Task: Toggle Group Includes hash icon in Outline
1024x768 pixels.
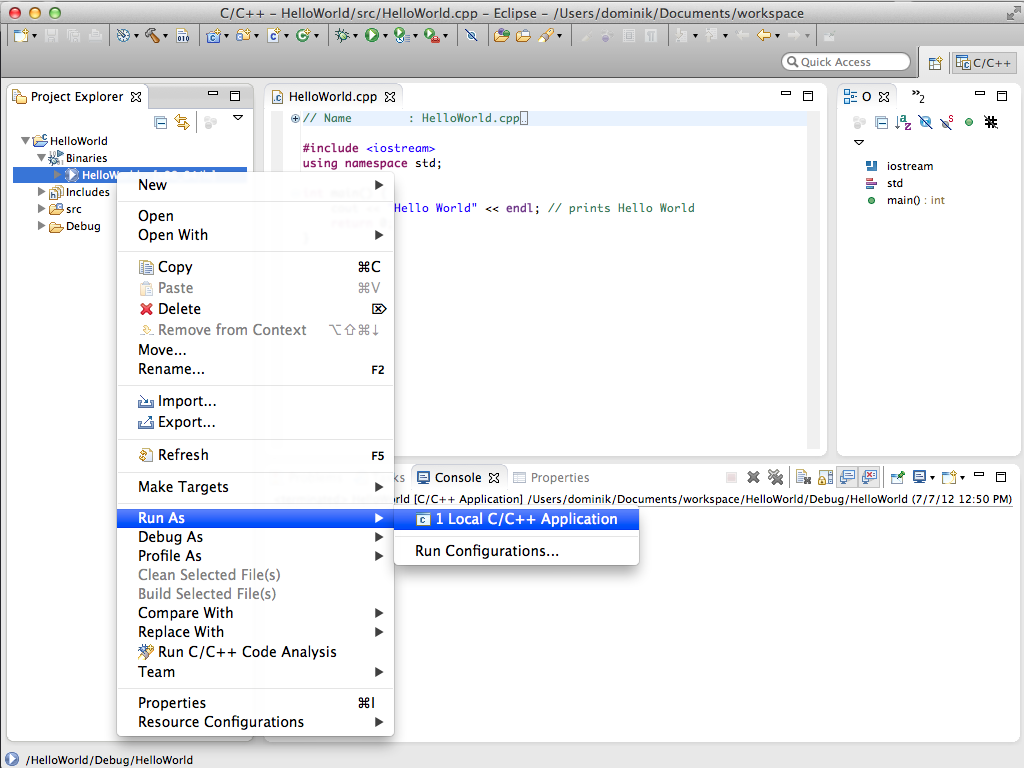Action: tap(991, 122)
